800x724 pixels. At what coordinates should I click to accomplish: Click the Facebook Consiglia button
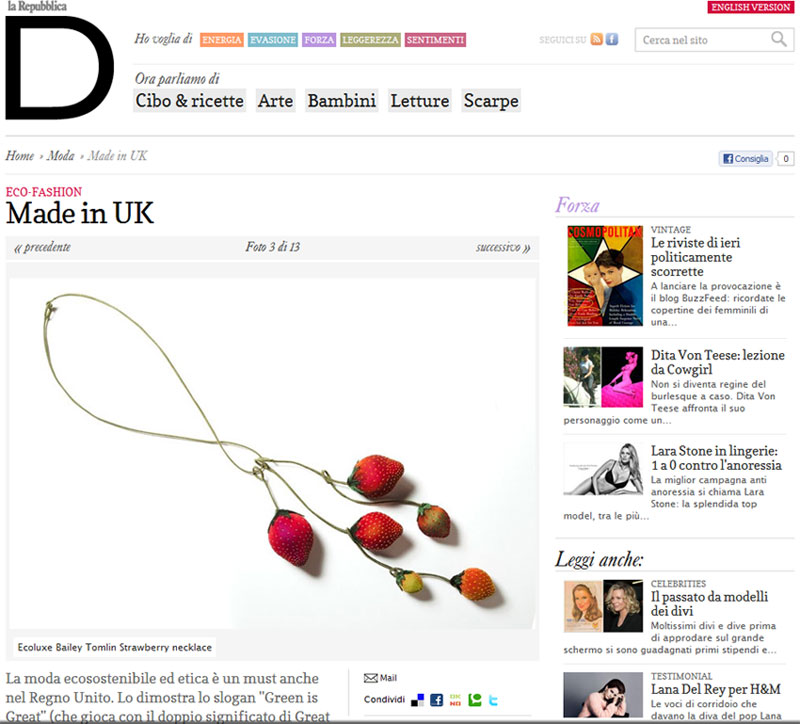tap(745, 159)
